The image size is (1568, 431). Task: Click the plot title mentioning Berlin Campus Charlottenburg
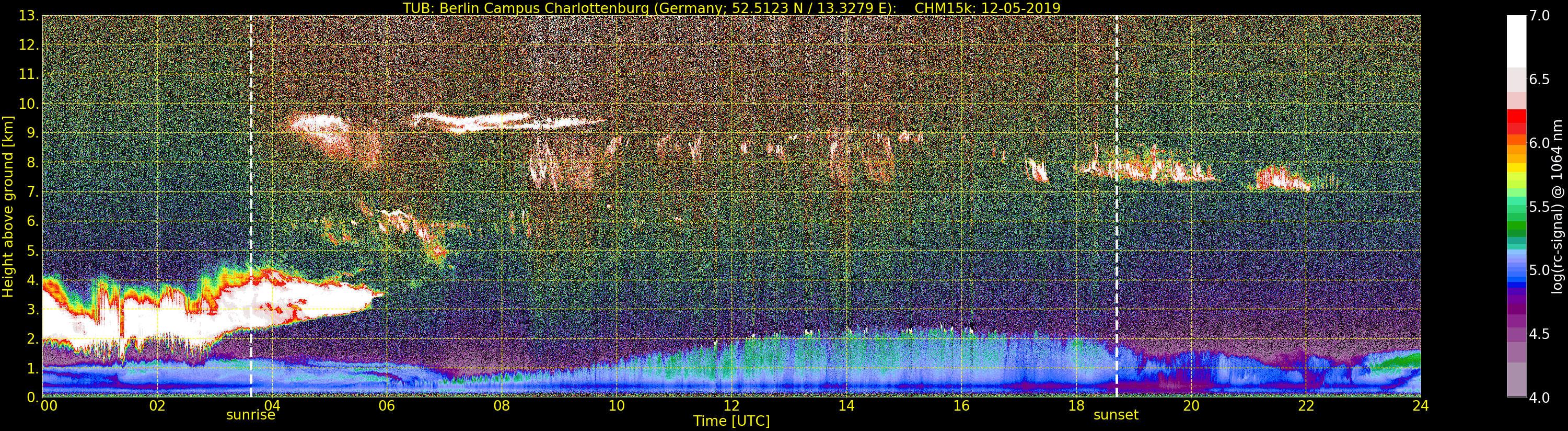pos(731,8)
